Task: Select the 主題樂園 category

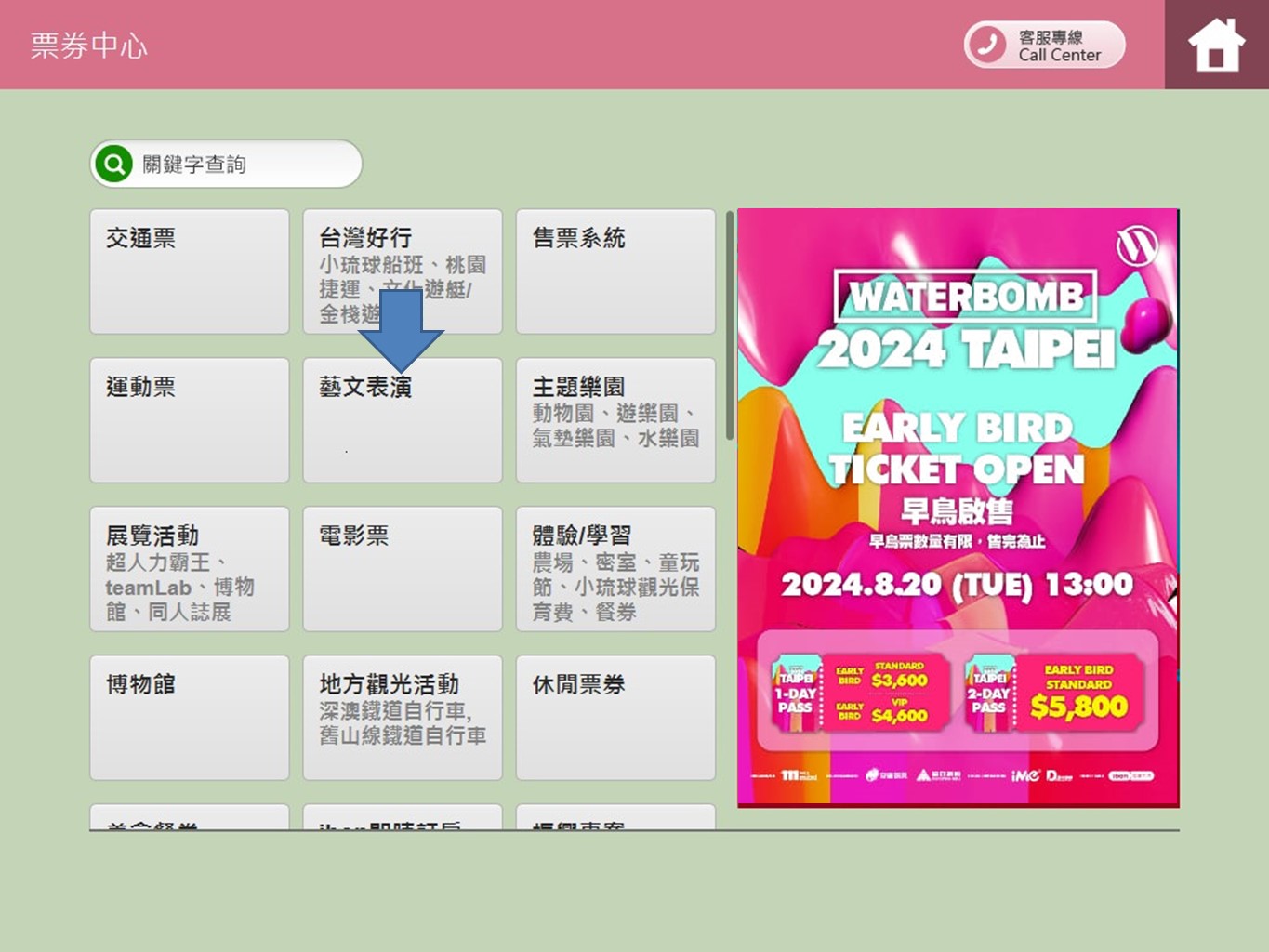Action: coord(615,420)
